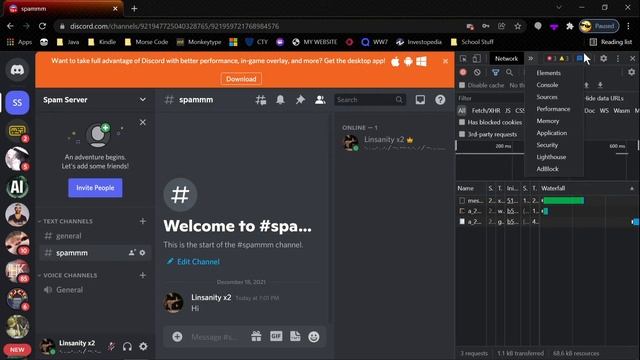This screenshot has width=640, height=360.
Task: Select Console from the tabs menu
Action: pyautogui.click(x=547, y=85)
